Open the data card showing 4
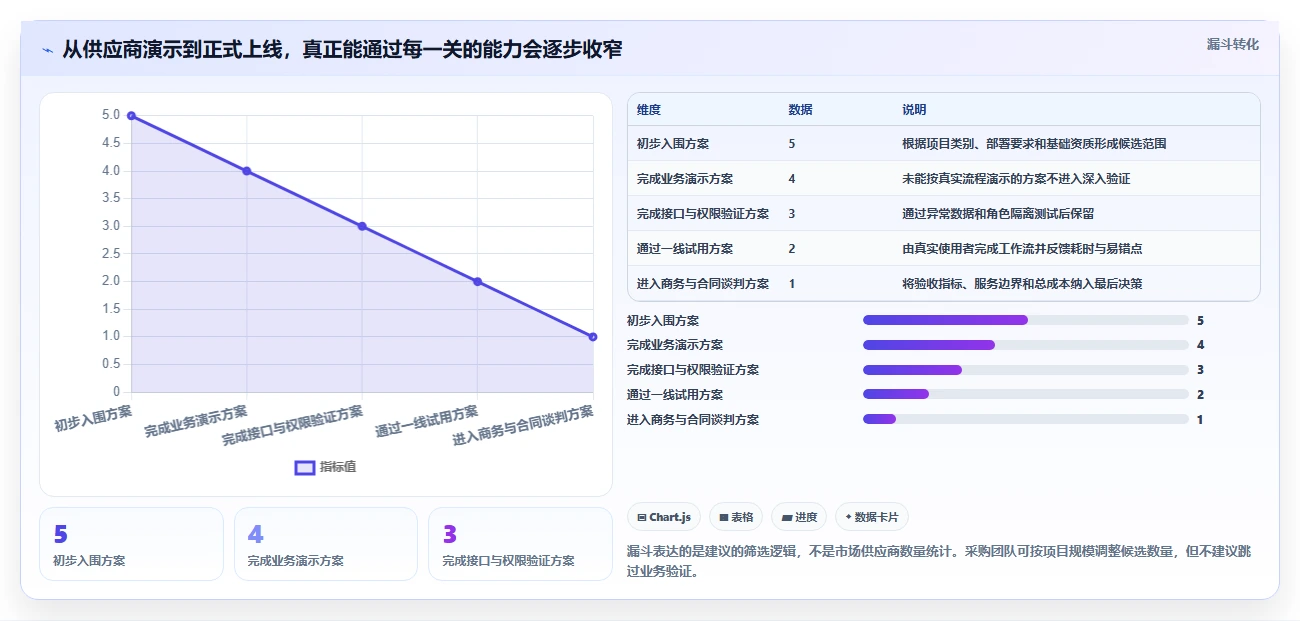 point(325,544)
